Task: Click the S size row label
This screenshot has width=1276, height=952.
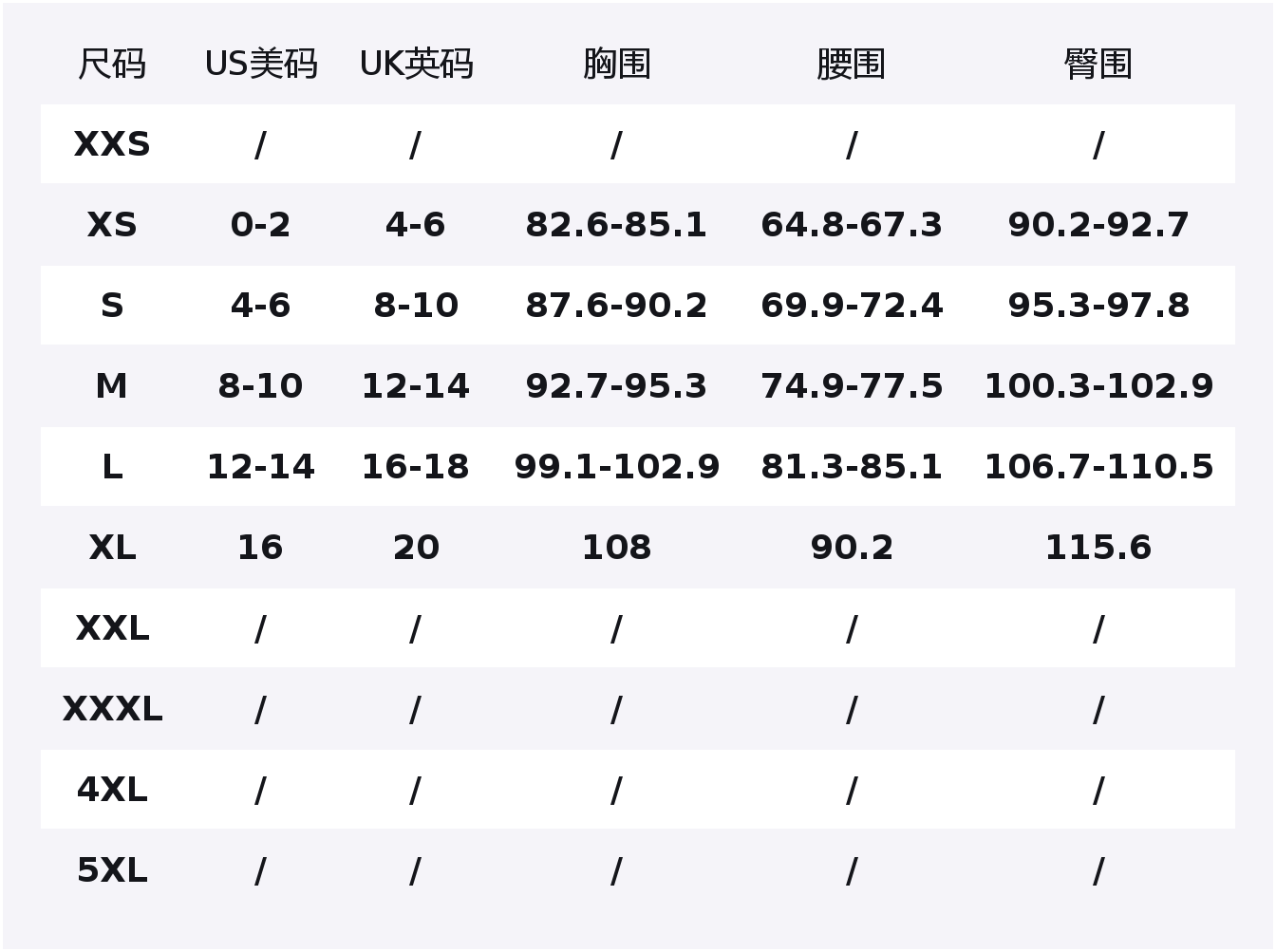Action: tap(112, 306)
